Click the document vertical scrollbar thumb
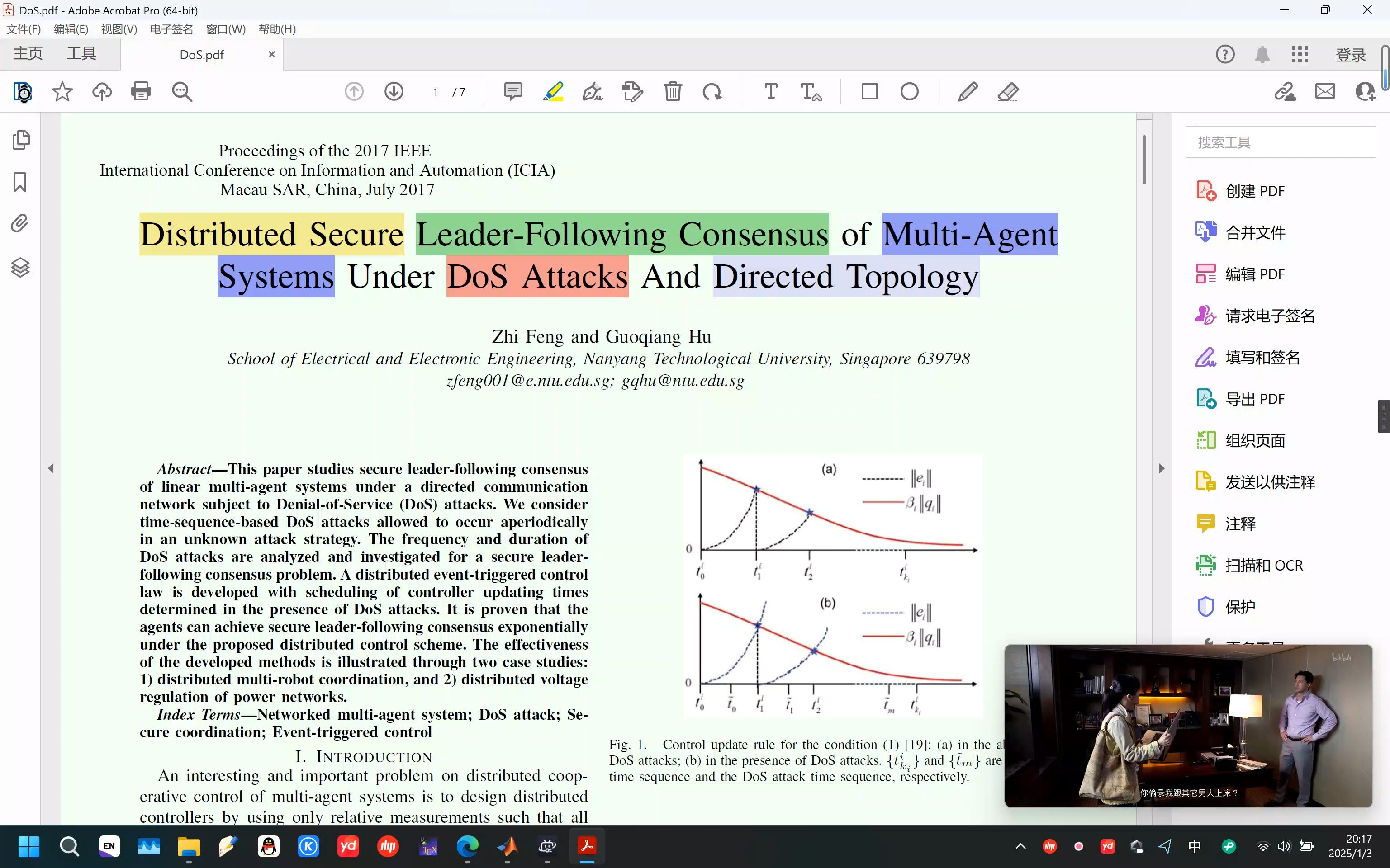The image size is (1390, 868). click(x=1145, y=160)
